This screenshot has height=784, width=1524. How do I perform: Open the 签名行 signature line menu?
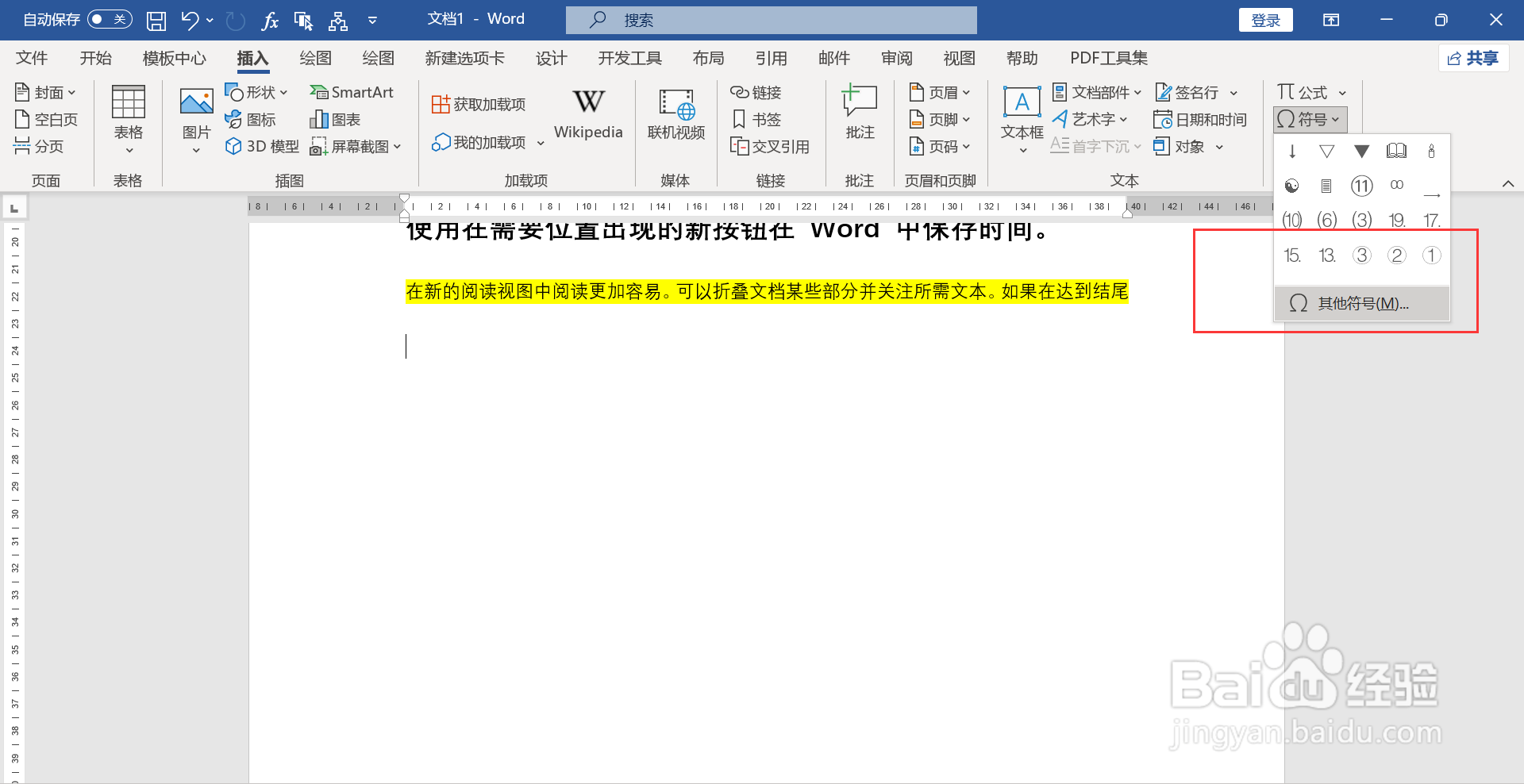(1195, 93)
